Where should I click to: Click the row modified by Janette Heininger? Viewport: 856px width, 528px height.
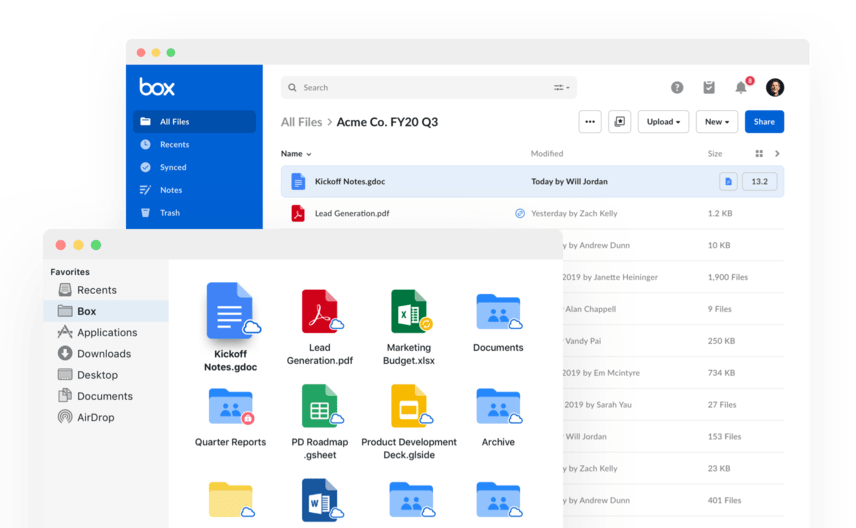(674, 277)
